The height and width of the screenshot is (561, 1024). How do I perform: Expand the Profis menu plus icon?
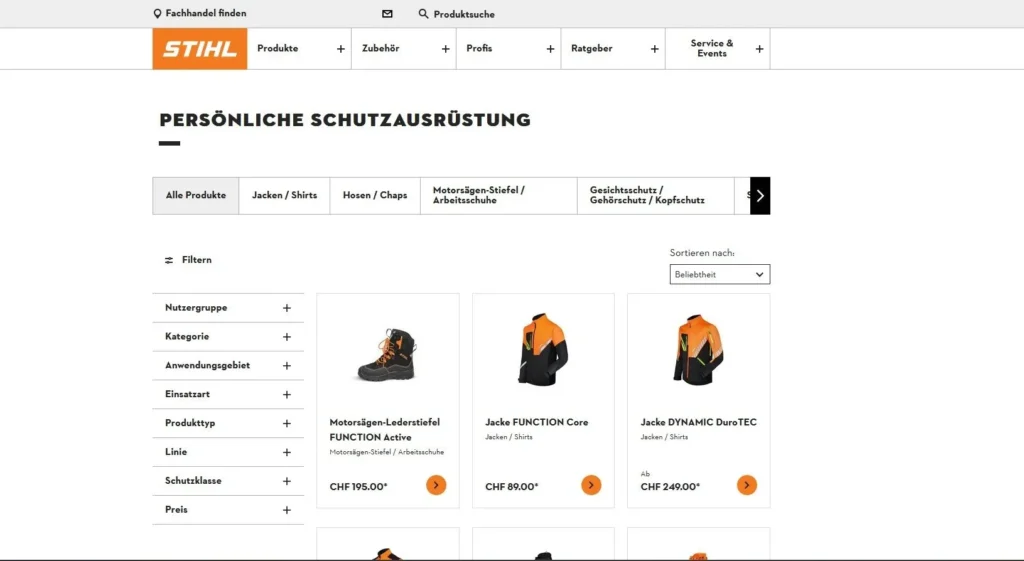(x=551, y=49)
